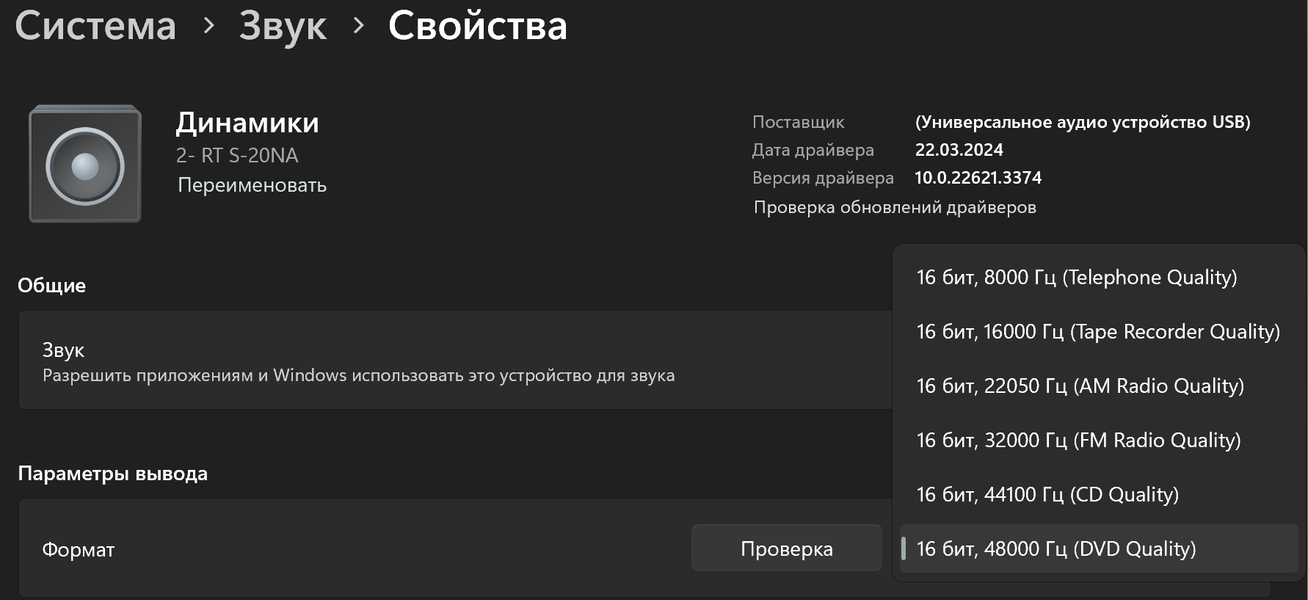Choose 16 бит, 44100 Гц CD Quality
The height and width of the screenshot is (600, 1308).
[1047, 494]
